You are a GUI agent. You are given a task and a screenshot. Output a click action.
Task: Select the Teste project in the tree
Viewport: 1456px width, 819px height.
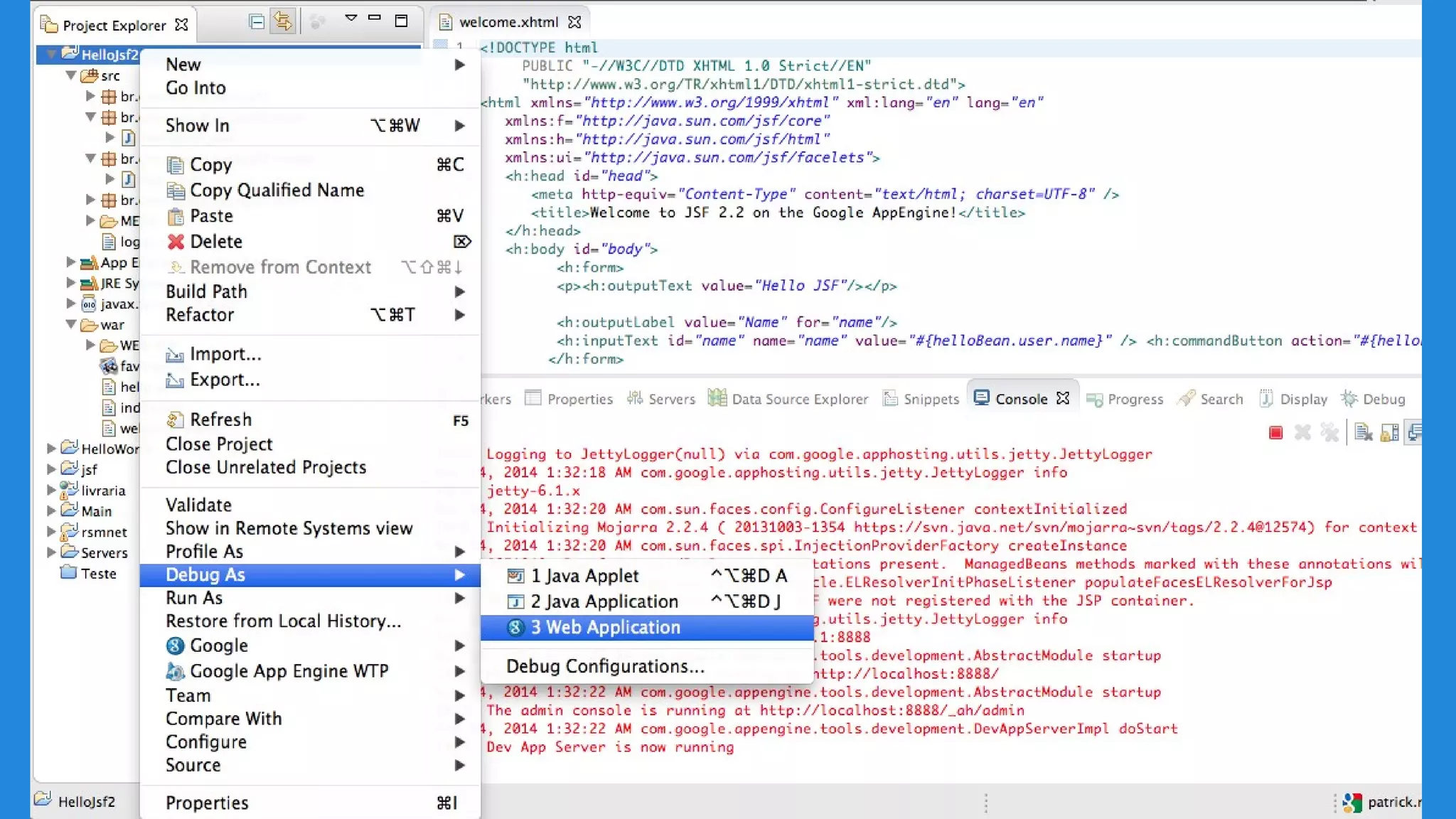98,573
